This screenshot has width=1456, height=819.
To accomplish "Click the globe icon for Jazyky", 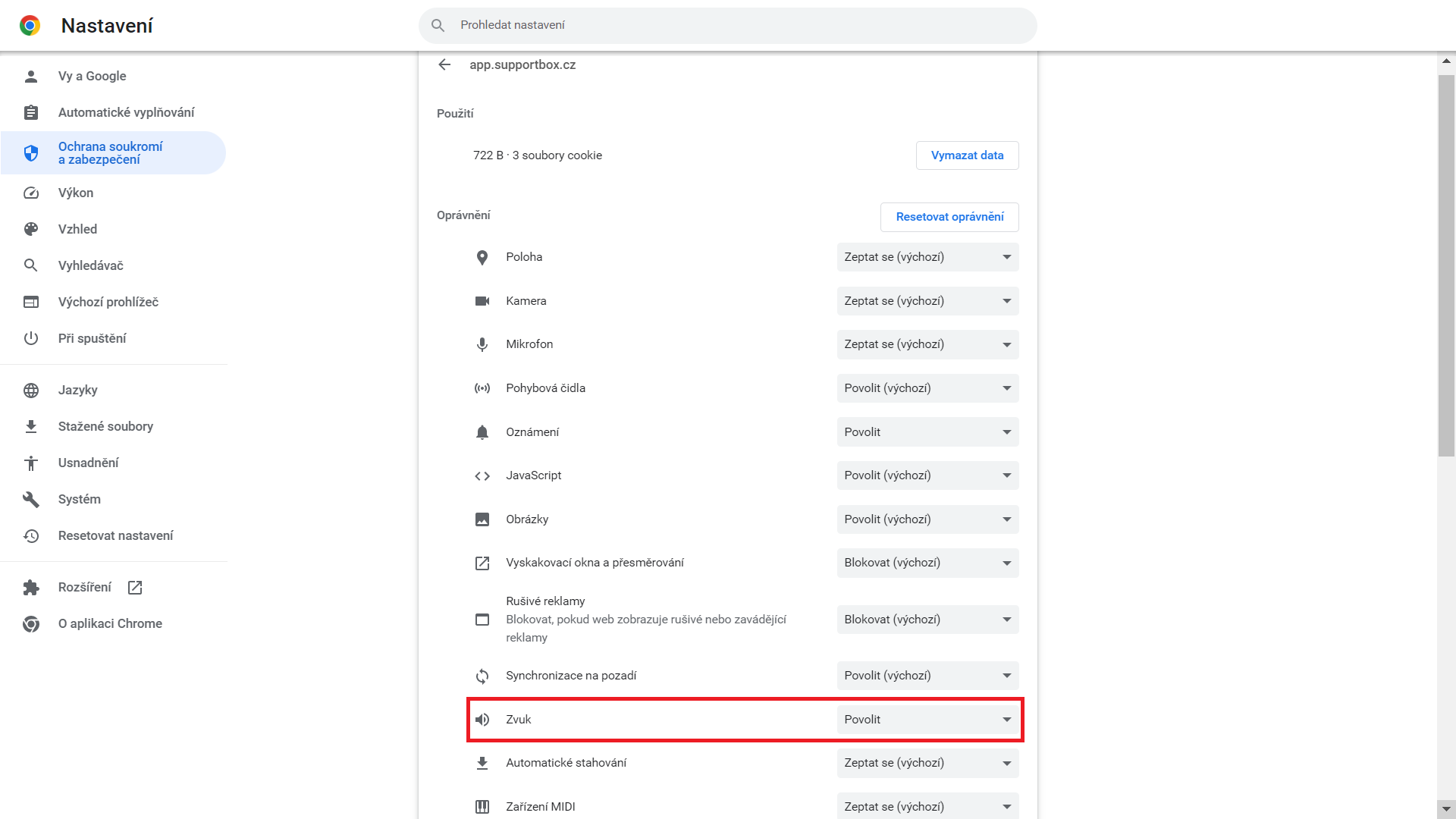I will click(x=31, y=391).
